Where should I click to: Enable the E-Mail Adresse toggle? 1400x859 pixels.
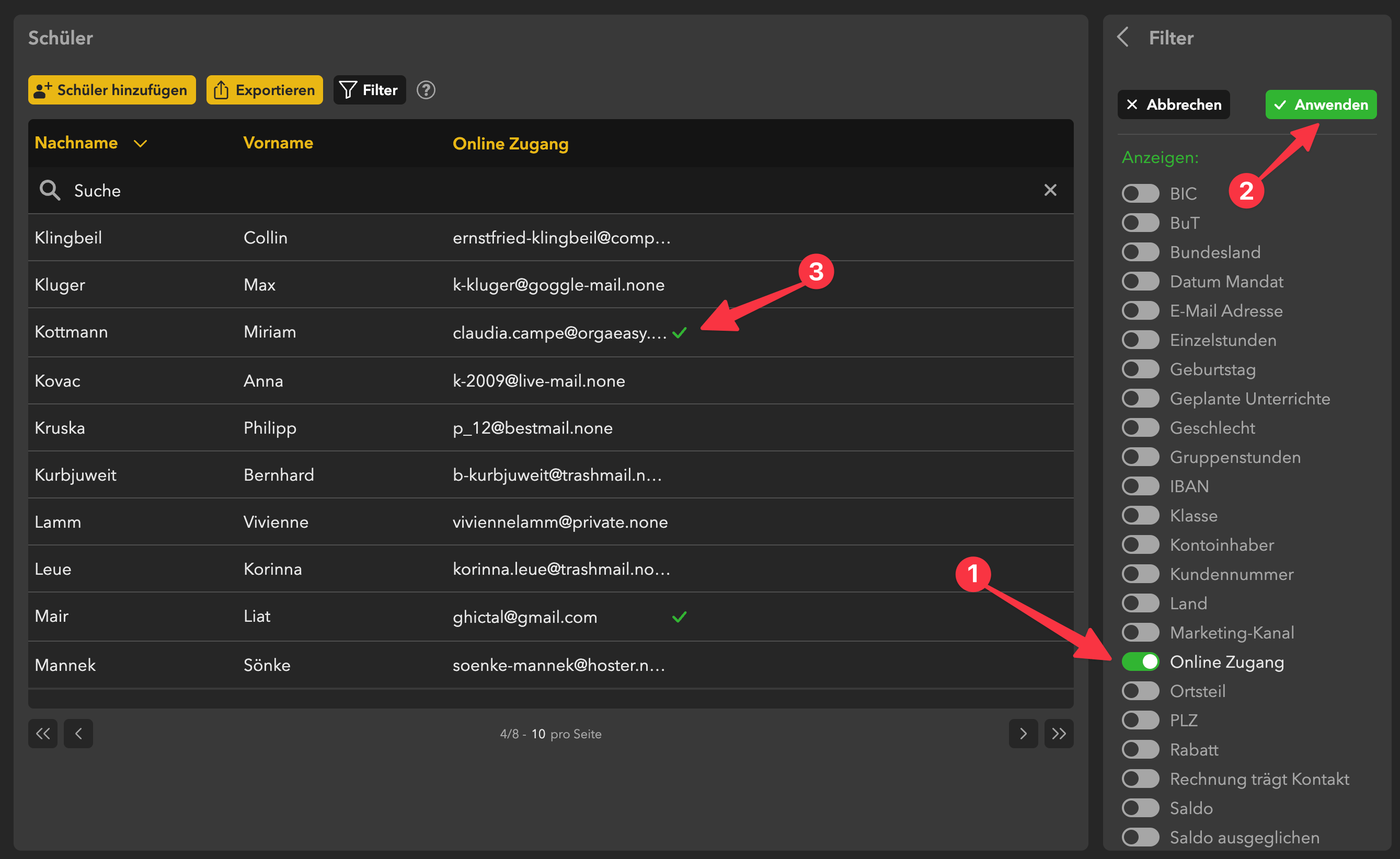point(1140,311)
